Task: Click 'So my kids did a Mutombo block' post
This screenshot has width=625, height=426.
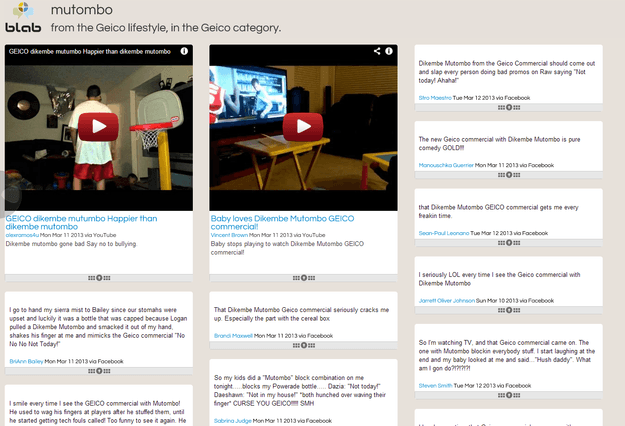Action: click(x=300, y=391)
